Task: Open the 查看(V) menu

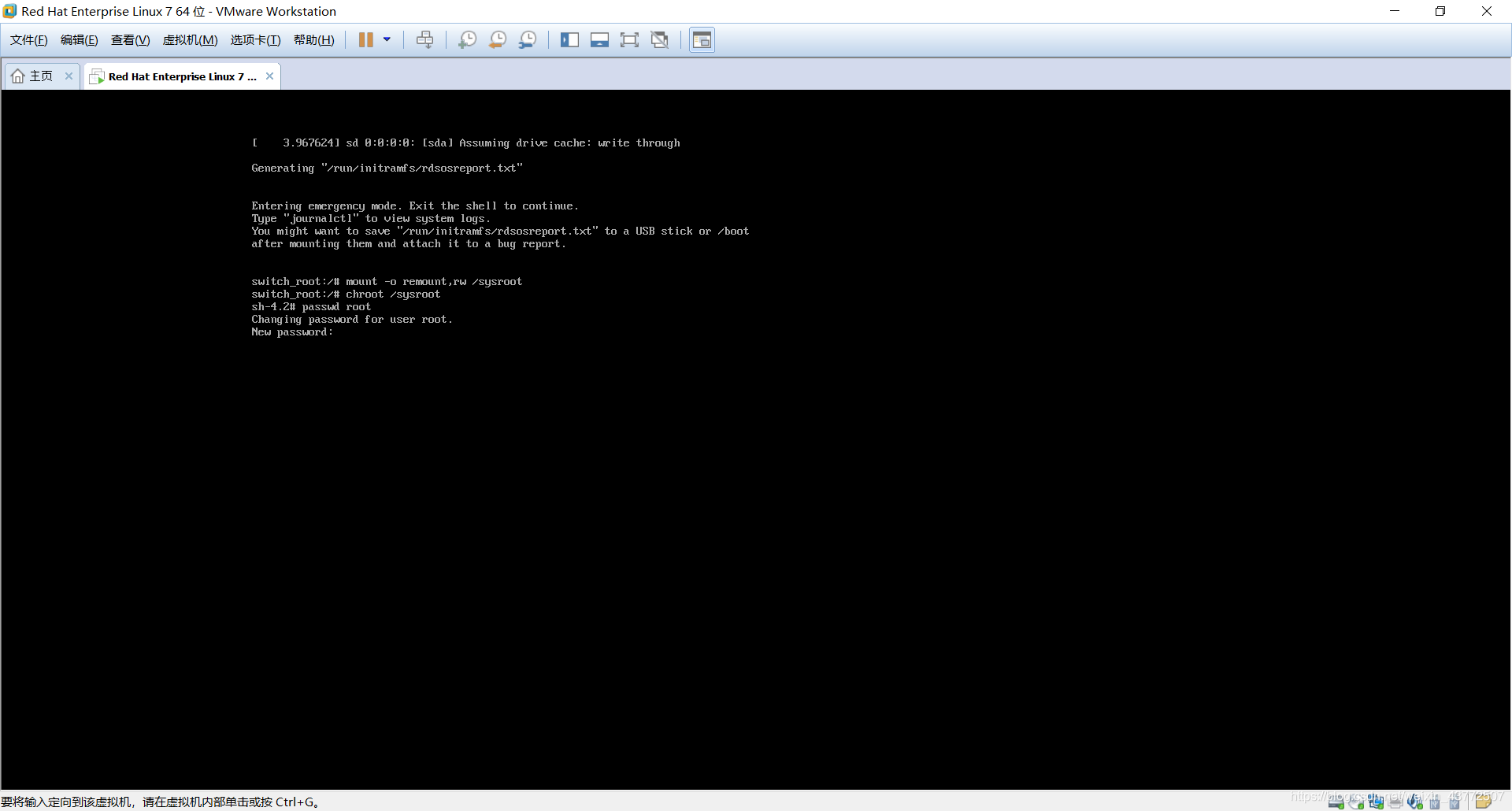Action: pos(131,40)
